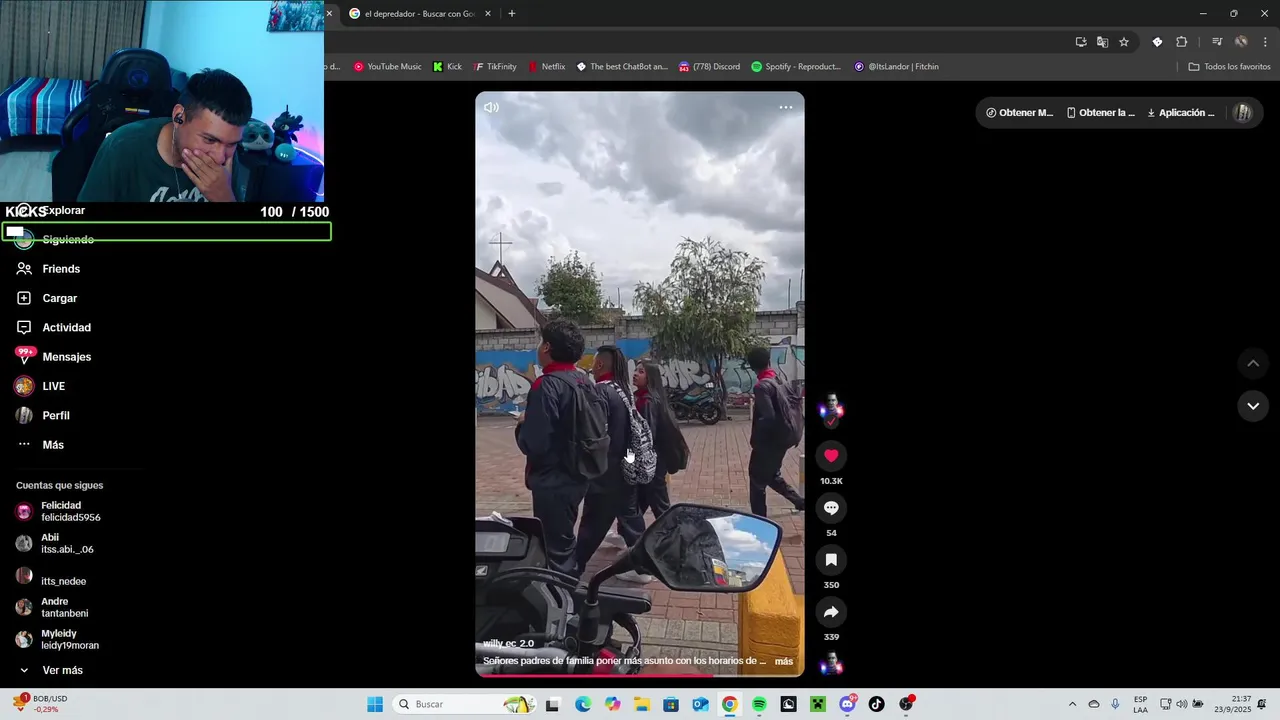The height and width of the screenshot is (720, 1280).
Task: Open the notification bell in the taskbar
Action: (1262, 704)
